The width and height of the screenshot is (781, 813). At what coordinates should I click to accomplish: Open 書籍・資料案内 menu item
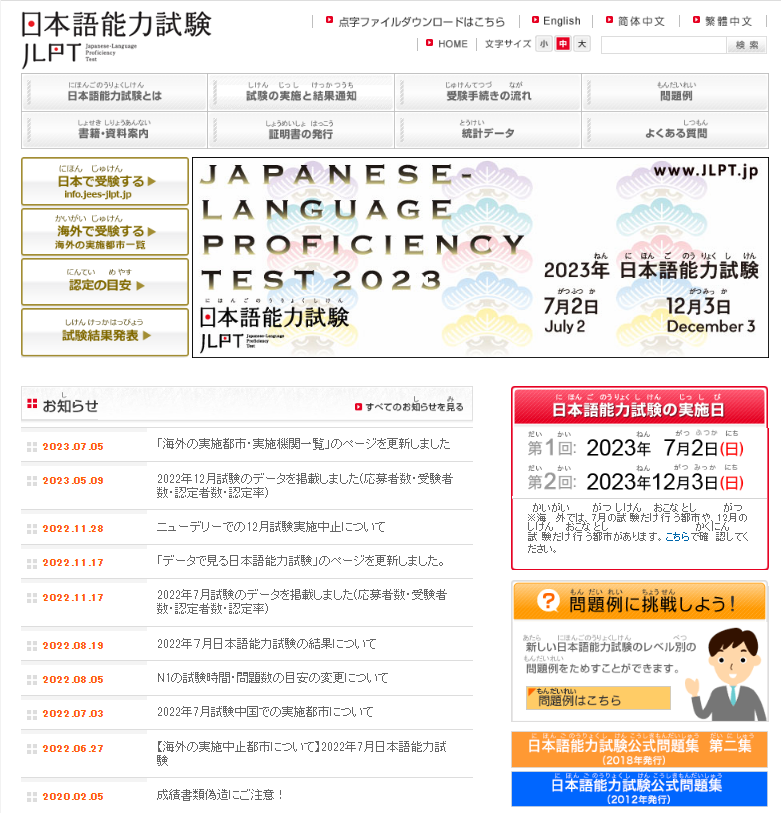115,130
